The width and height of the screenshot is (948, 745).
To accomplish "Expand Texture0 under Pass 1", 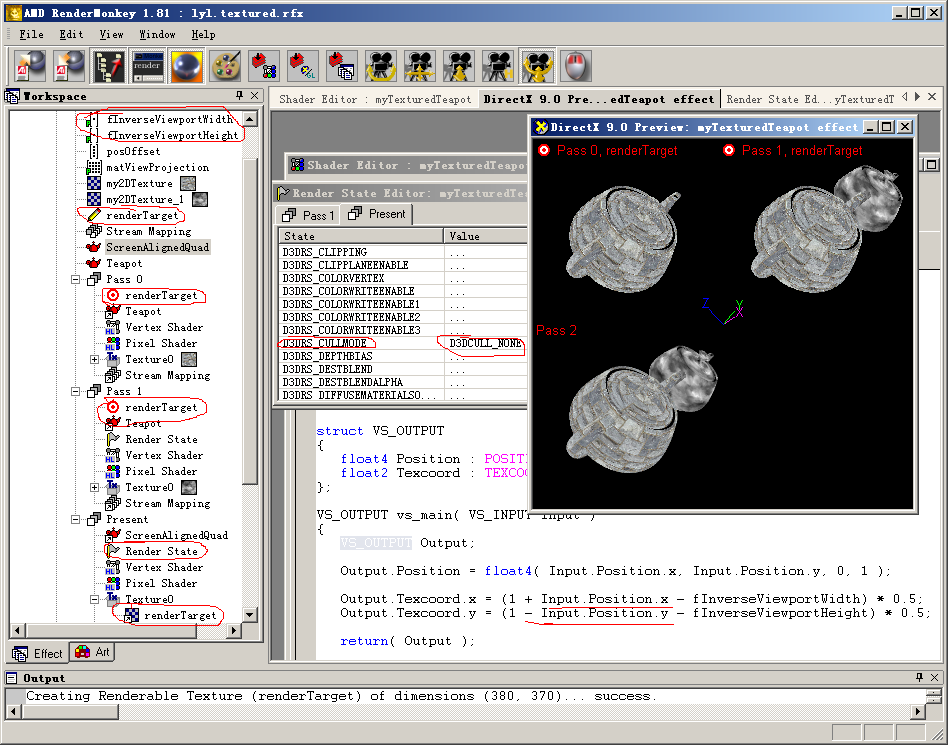I will 94,487.
